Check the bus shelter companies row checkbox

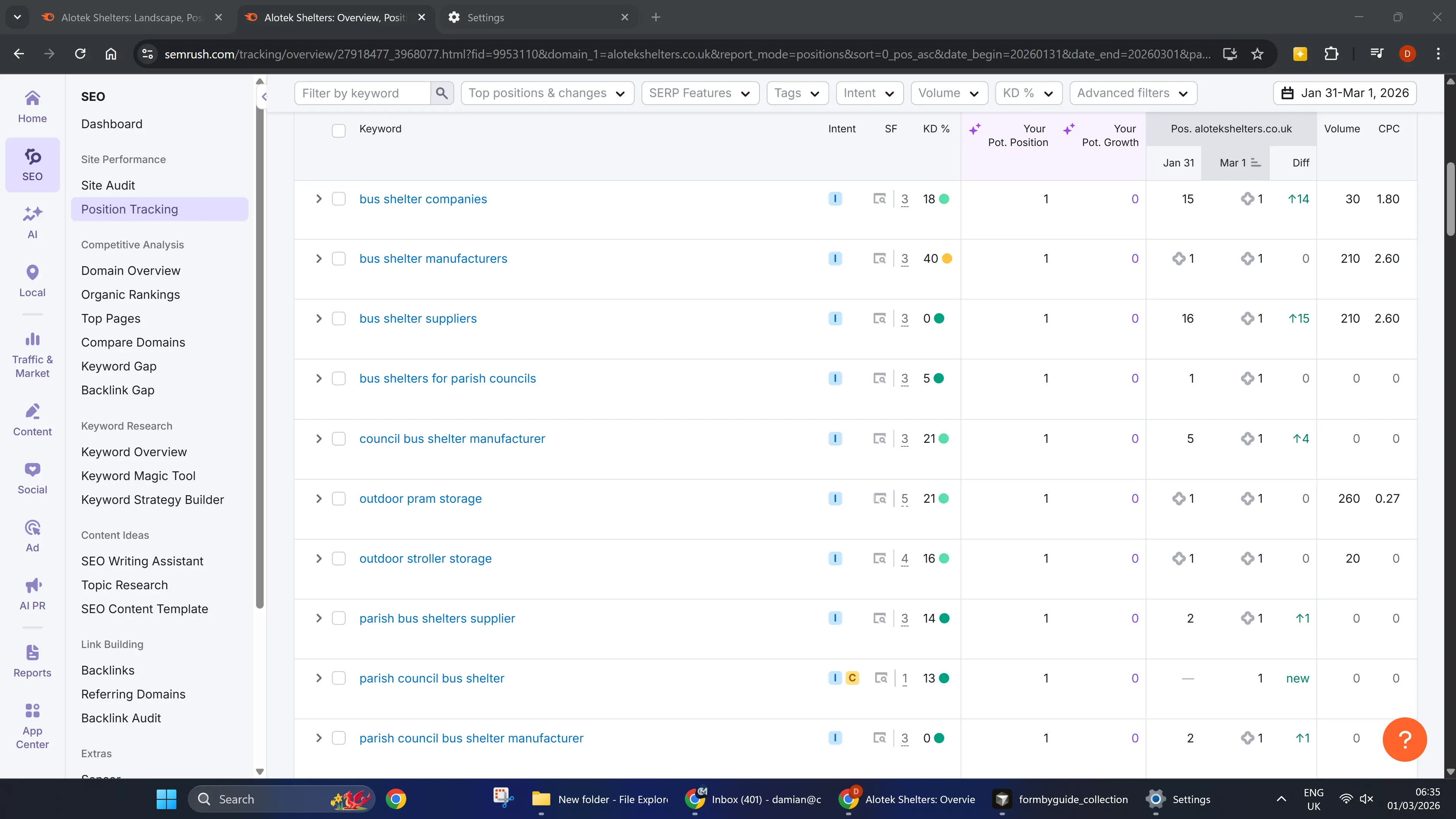click(339, 198)
